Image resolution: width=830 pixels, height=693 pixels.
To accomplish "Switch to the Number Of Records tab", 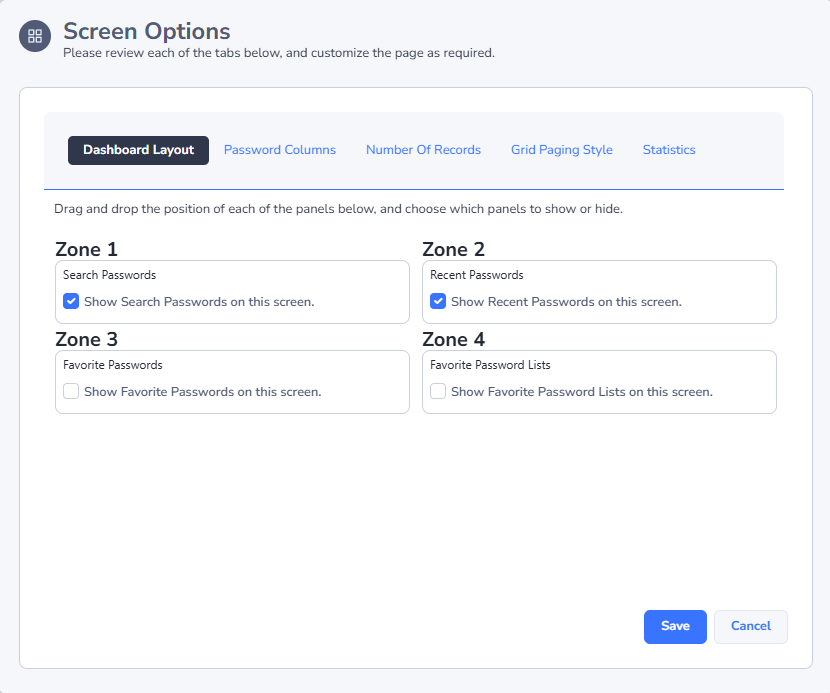I will [x=423, y=149].
